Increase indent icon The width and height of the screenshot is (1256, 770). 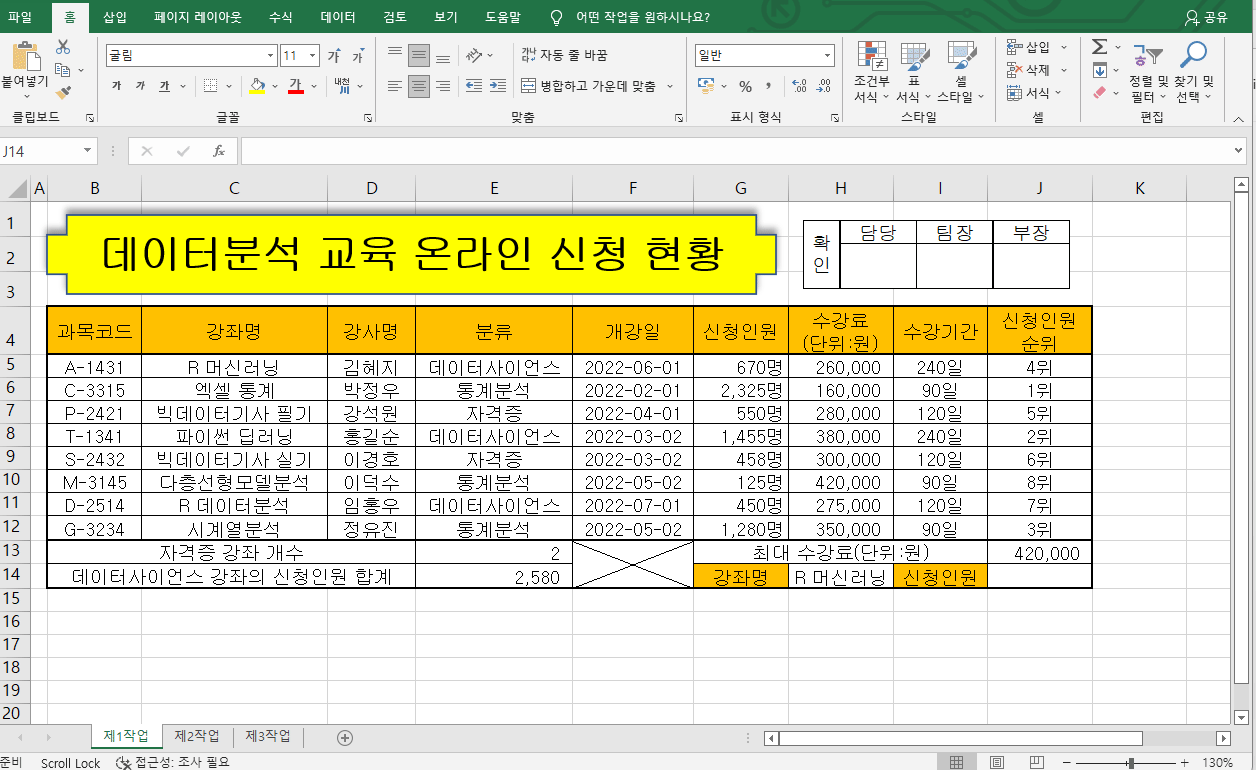(498, 86)
